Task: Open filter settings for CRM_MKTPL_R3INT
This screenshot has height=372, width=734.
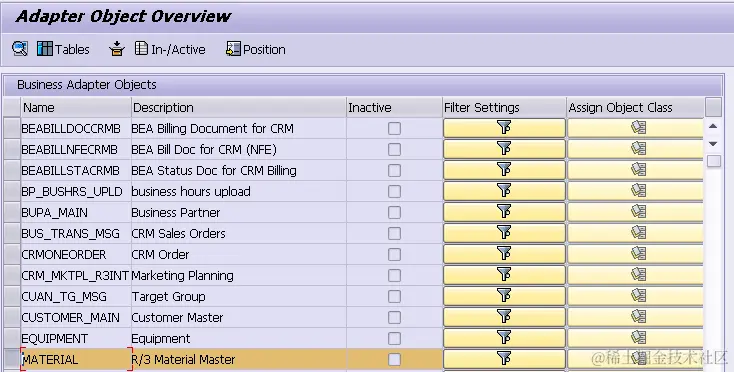Action: tap(504, 276)
